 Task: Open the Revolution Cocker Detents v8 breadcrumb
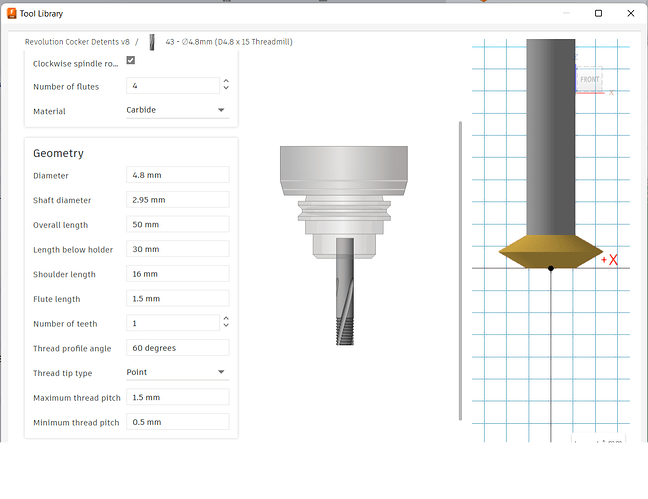77,42
